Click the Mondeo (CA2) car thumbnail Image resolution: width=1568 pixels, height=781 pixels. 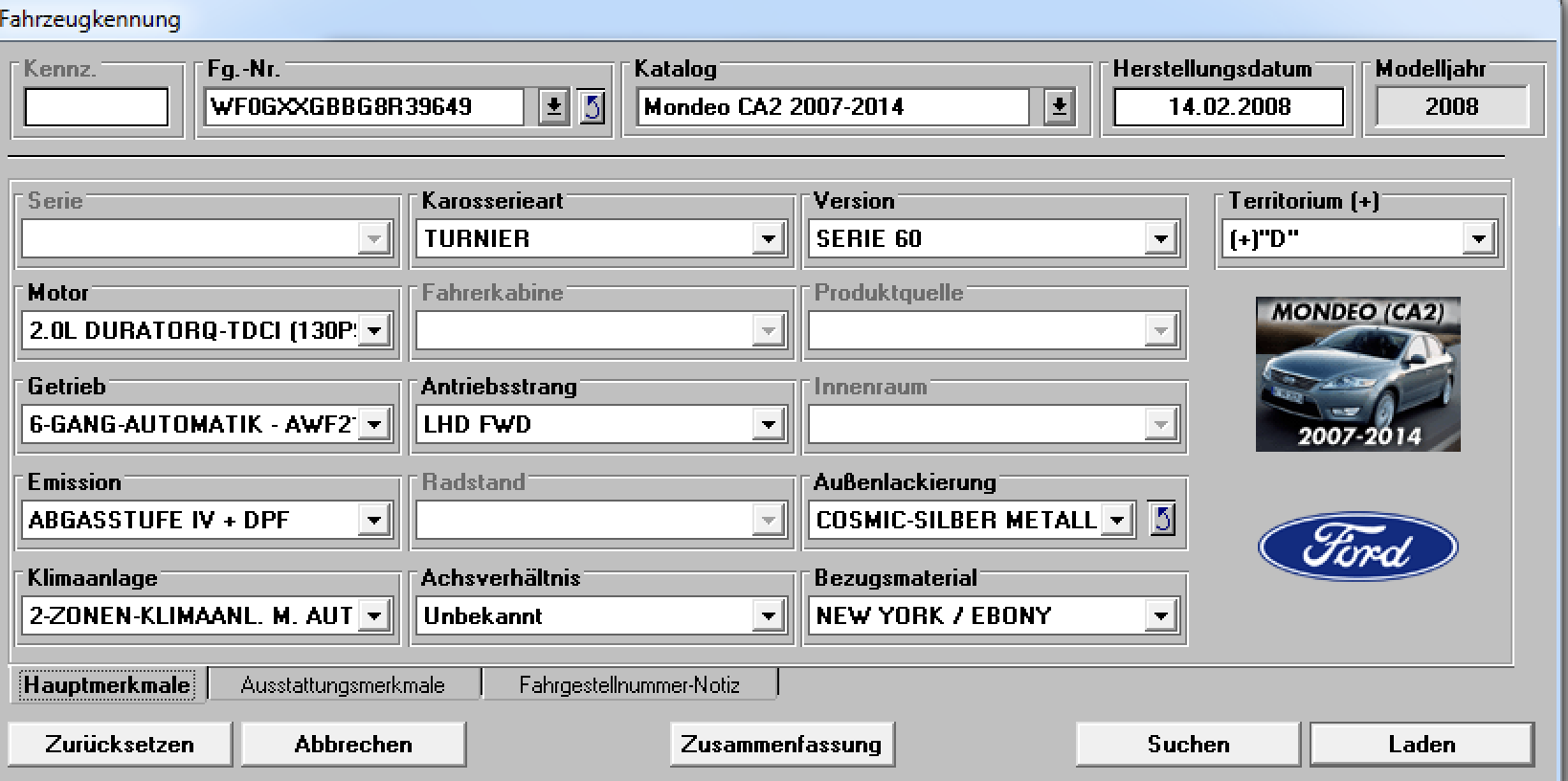point(1357,374)
